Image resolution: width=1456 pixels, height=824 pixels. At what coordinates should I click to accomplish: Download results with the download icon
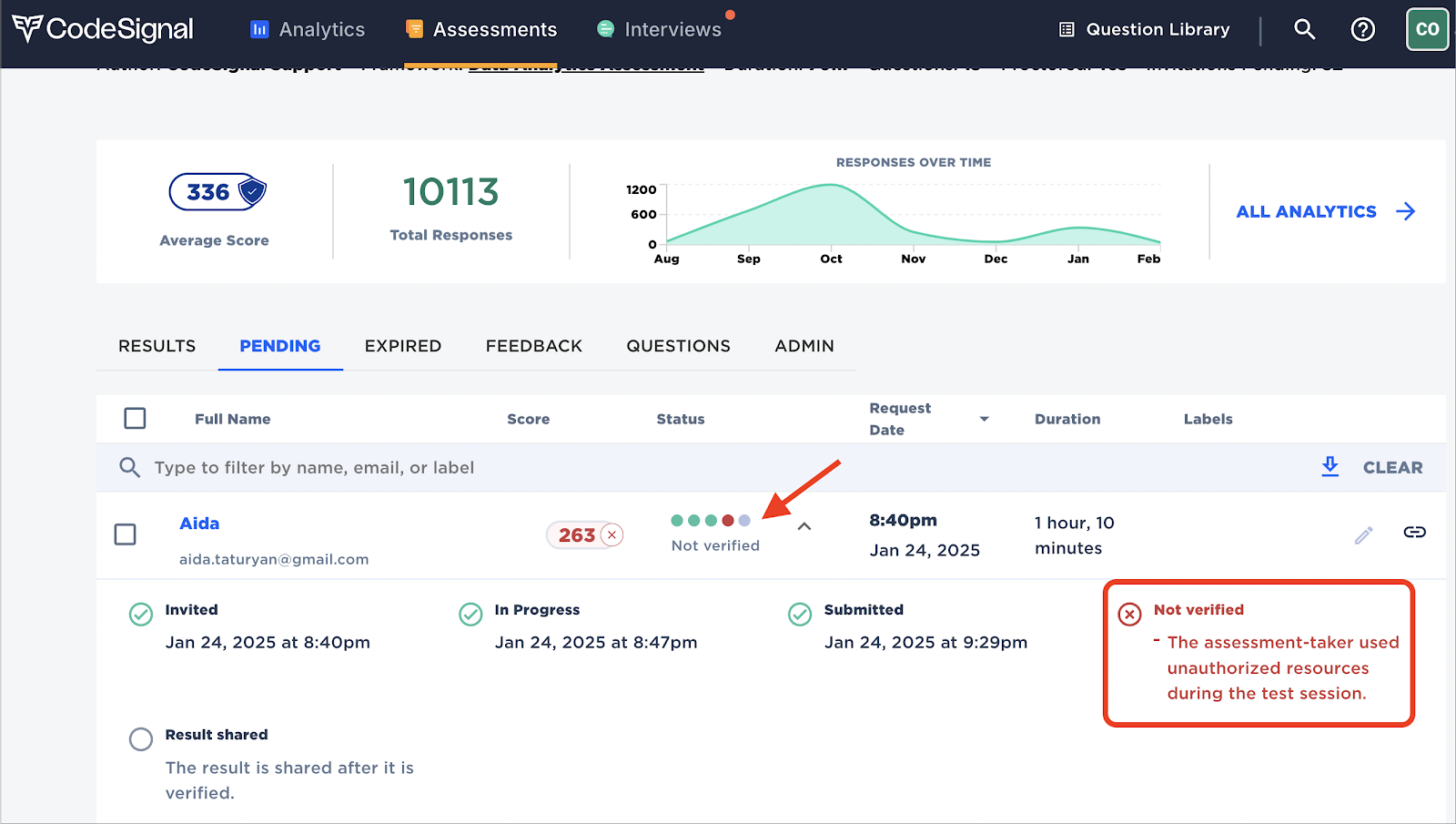(x=1330, y=466)
